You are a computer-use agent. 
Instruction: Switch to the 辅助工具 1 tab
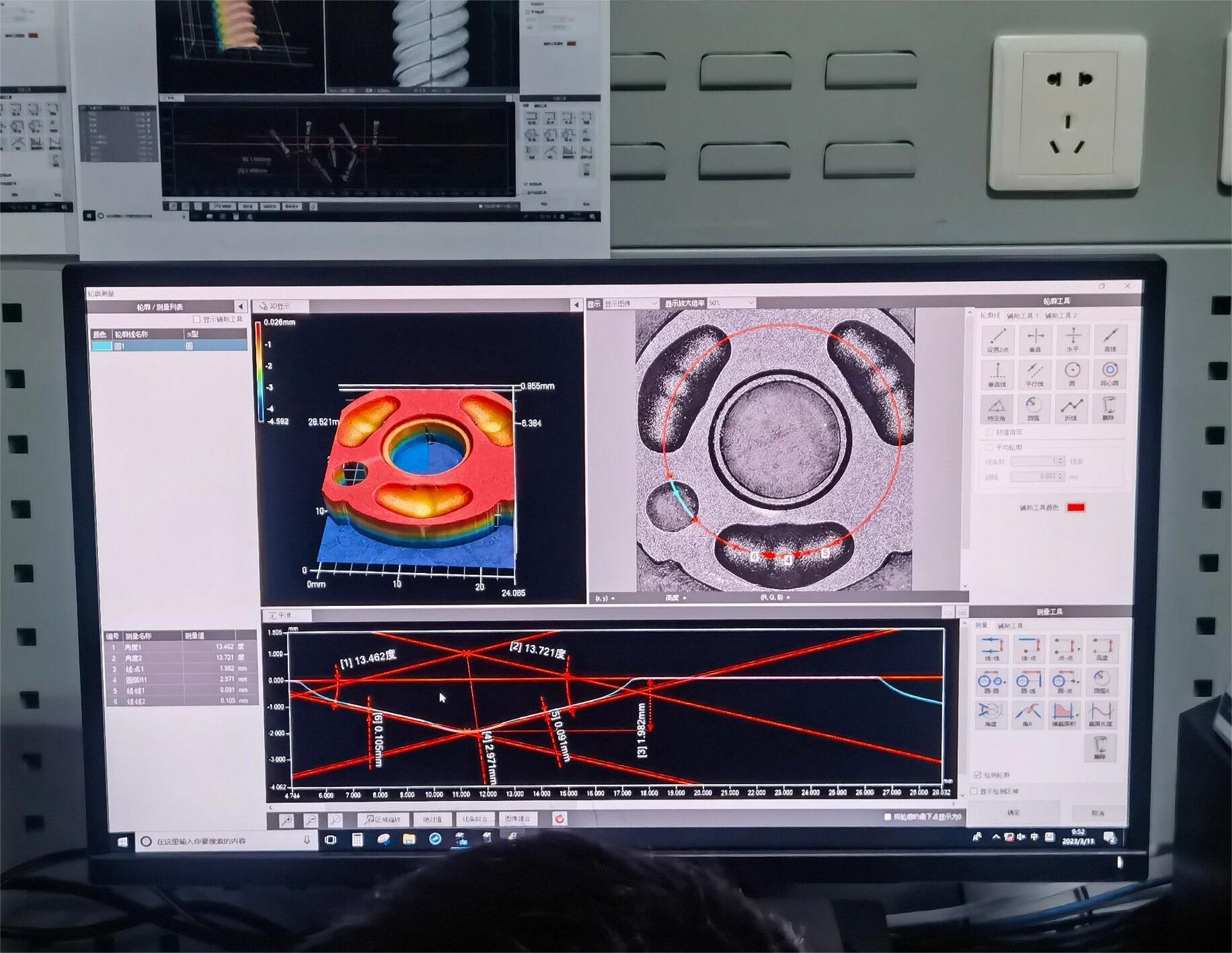(x=1022, y=315)
